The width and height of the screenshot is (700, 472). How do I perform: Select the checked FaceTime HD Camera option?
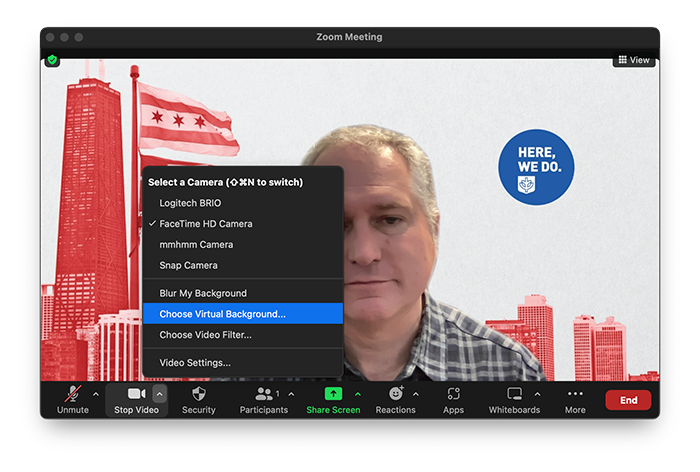click(205, 224)
